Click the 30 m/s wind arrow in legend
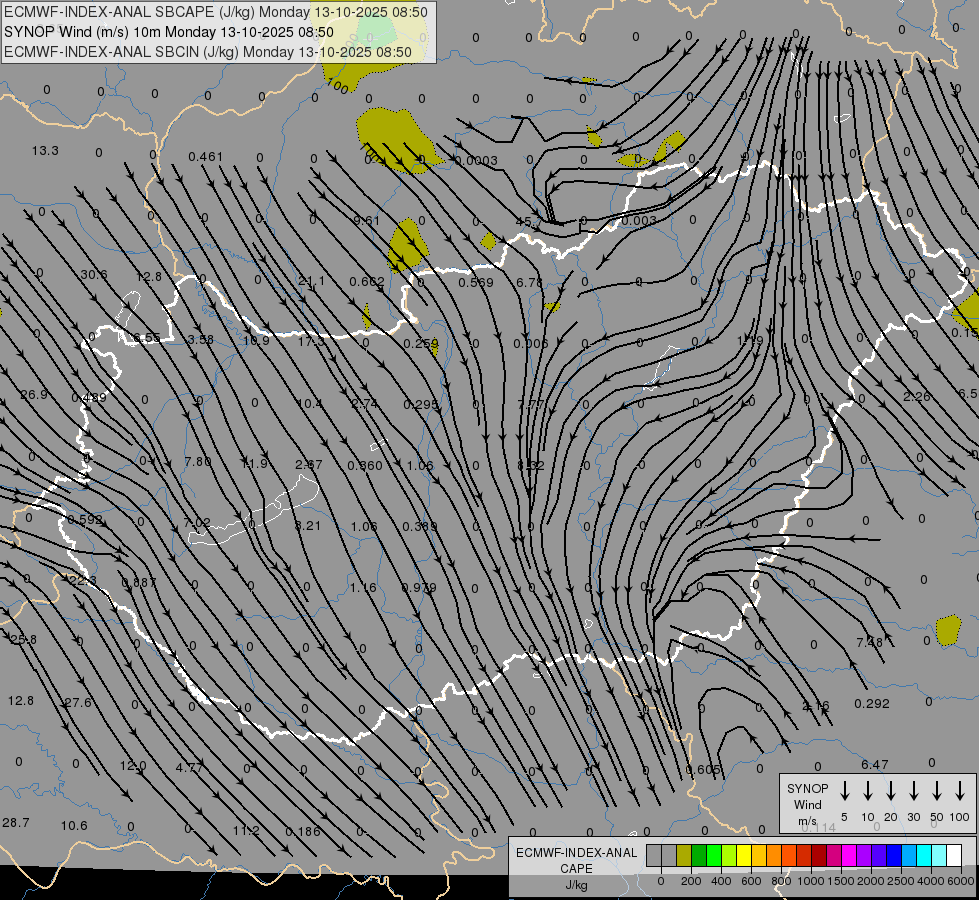The image size is (979, 900). click(x=913, y=790)
